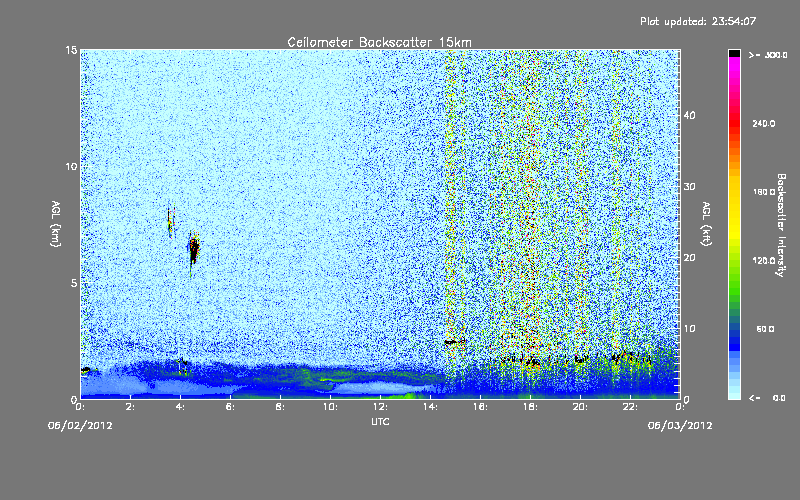Click the colorbar minimum label <= 0.0
The width and height of the screenshot is (800, 500).
pos(768,398)
